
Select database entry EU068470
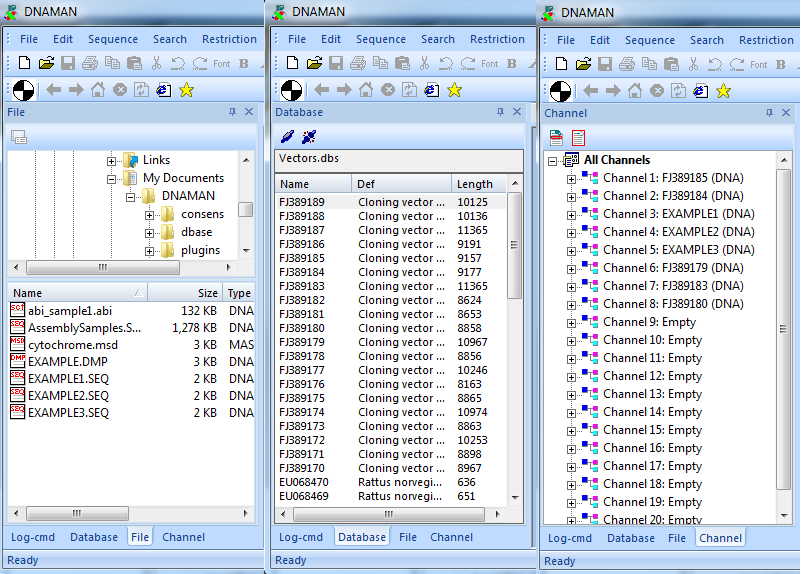pyautogui.click(x=391, y=482)
